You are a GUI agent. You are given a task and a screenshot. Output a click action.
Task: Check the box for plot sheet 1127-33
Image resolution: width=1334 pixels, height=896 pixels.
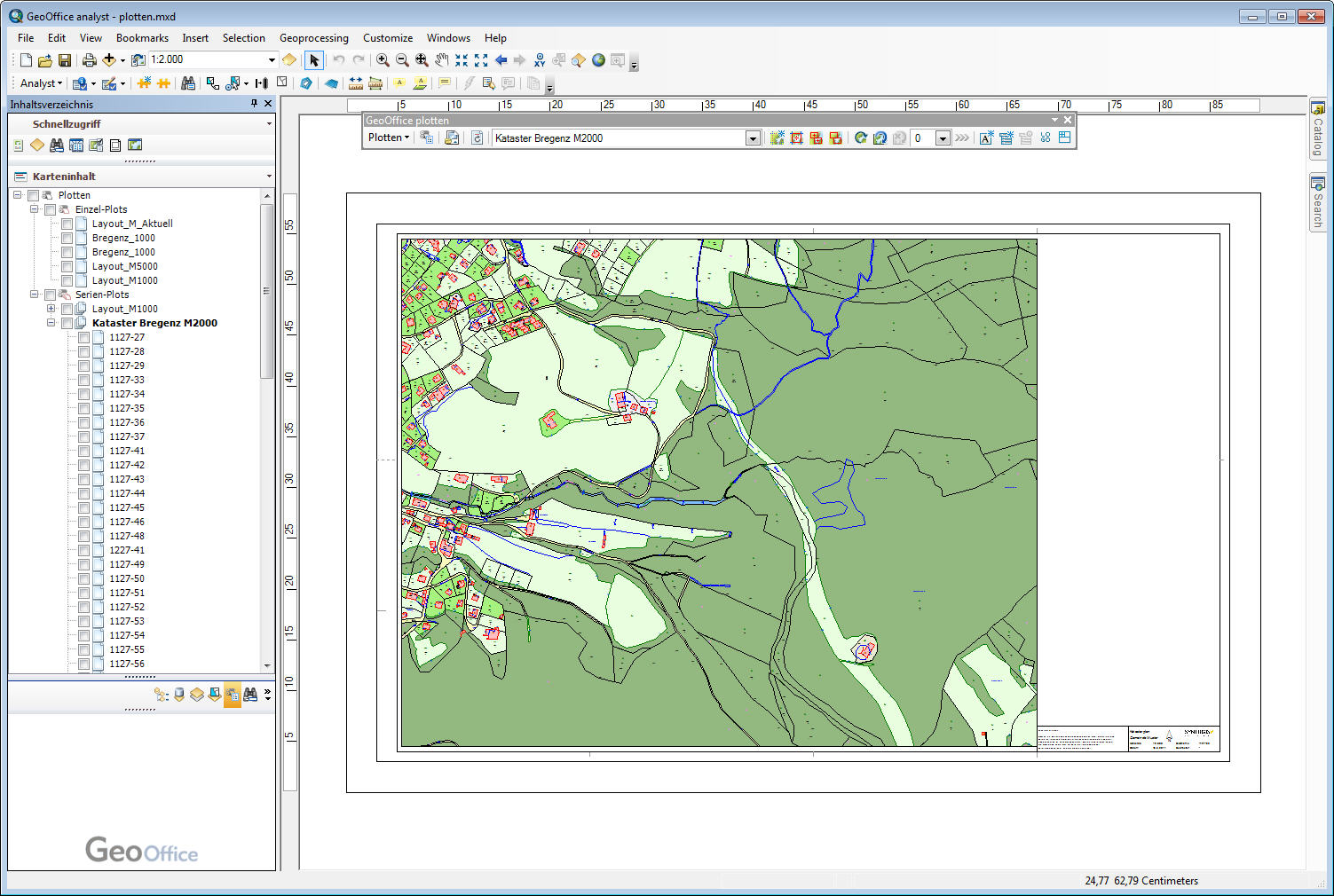tap(83, 380)
